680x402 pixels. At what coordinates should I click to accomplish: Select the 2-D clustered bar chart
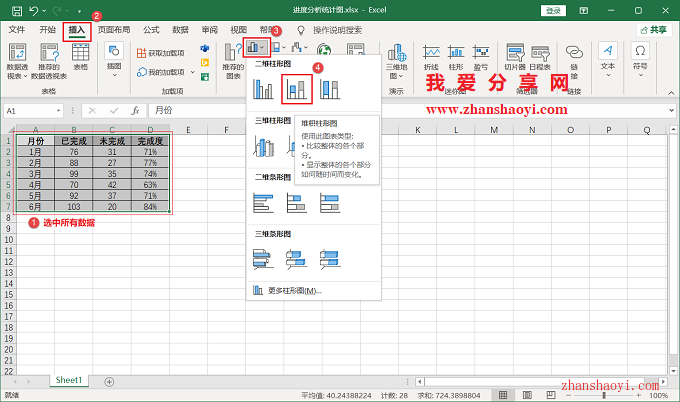(x=263, y=203)
